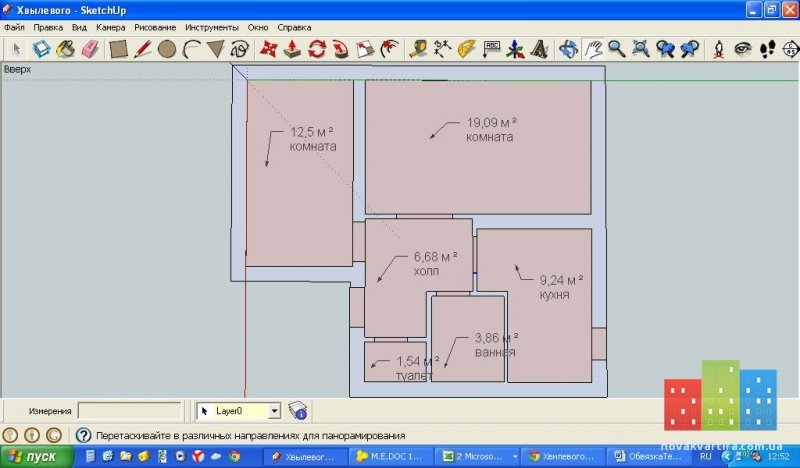Image resolution: width=800 pixels, height=468 pixels.
Task: Select the Scale tool
Action: [x=365, y=50]
